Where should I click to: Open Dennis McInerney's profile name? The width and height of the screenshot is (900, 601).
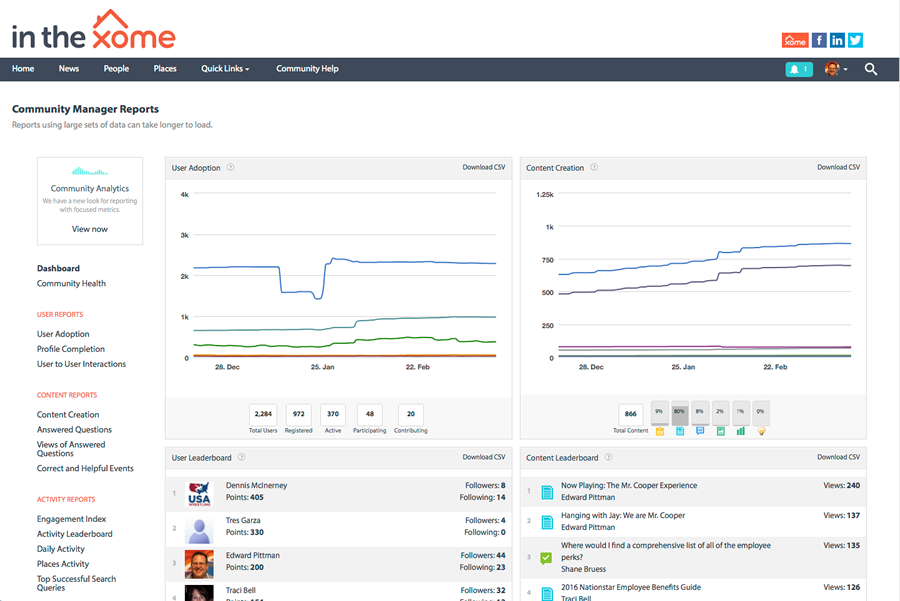(x=257, y=486)
